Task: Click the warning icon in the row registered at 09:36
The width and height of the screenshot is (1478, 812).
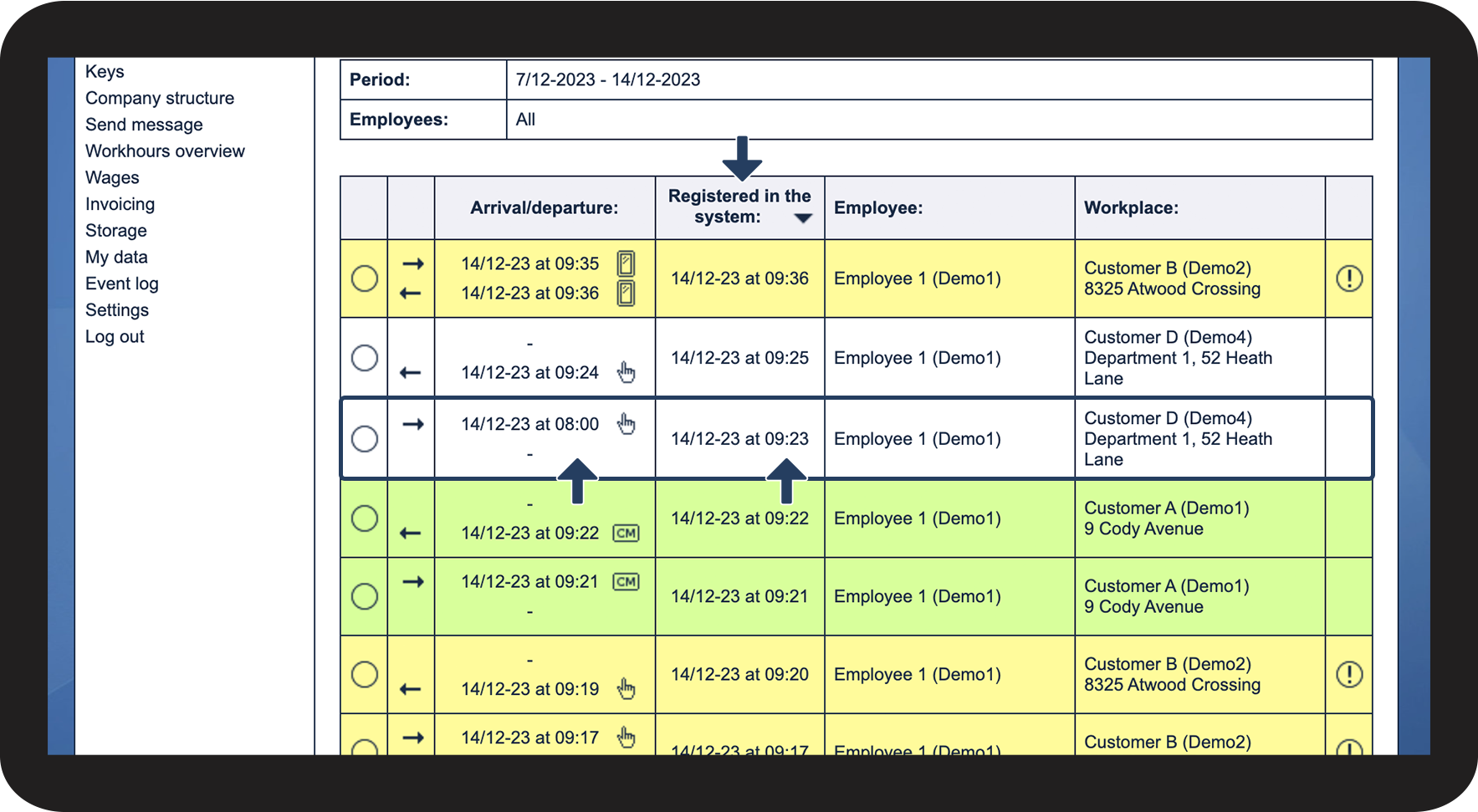Action: pyautogui.click(x=1349, y=278)
